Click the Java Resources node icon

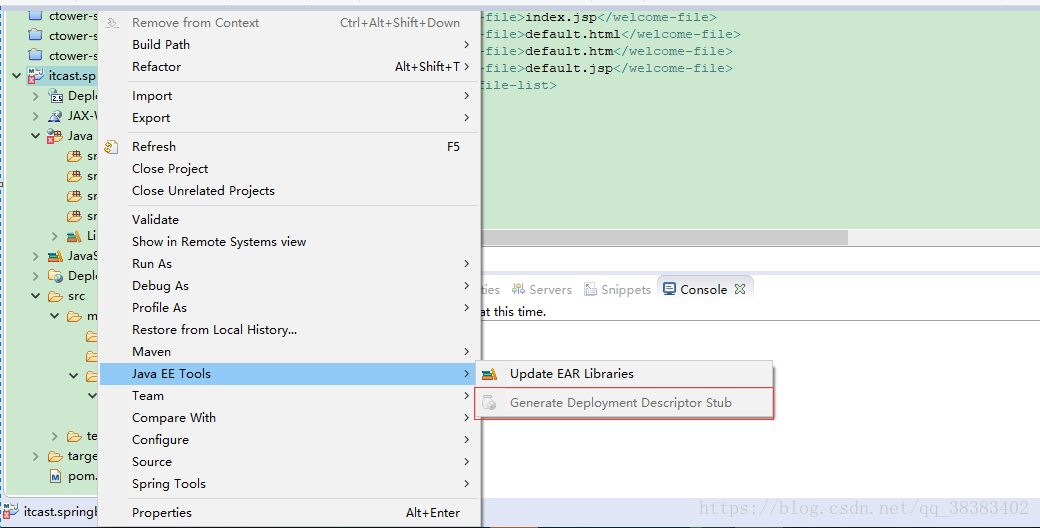tap(55, 136)
